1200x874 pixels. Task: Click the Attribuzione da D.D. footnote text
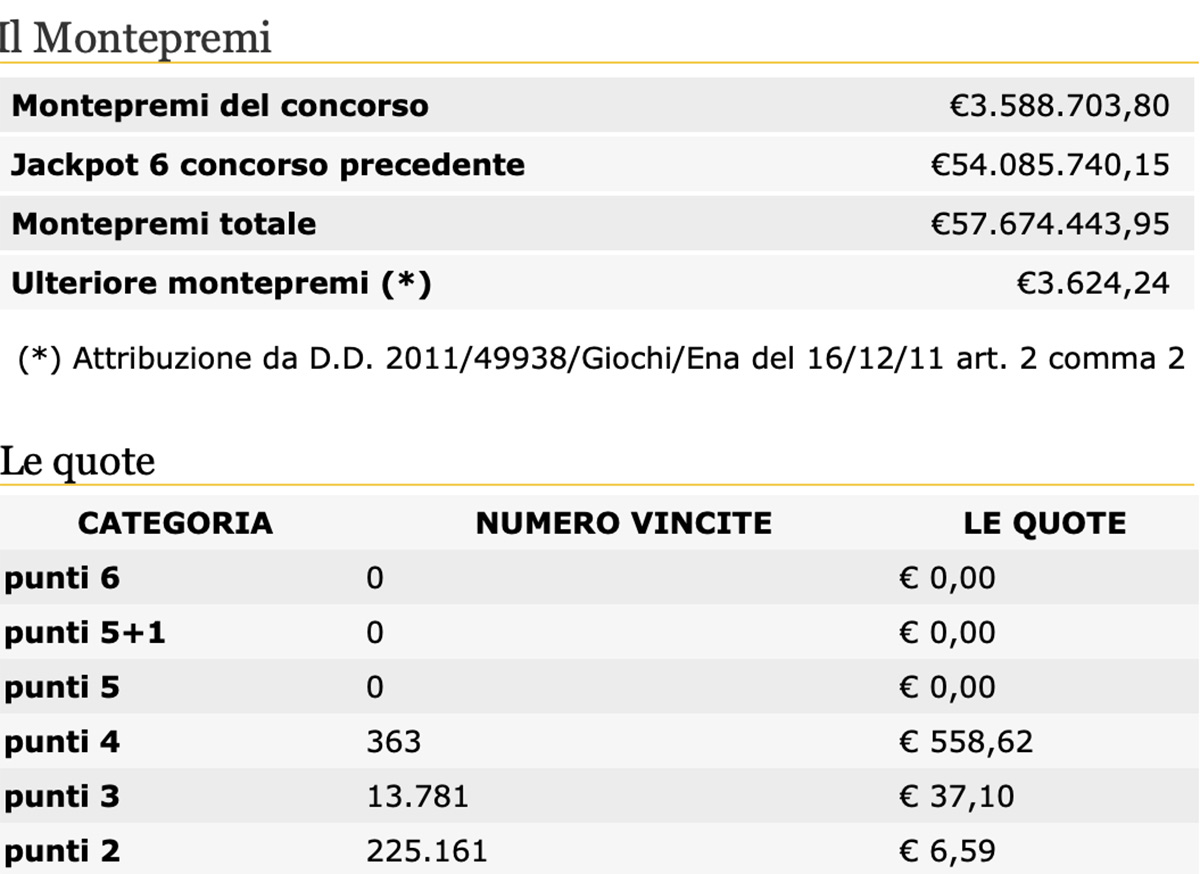pos(602,358)
